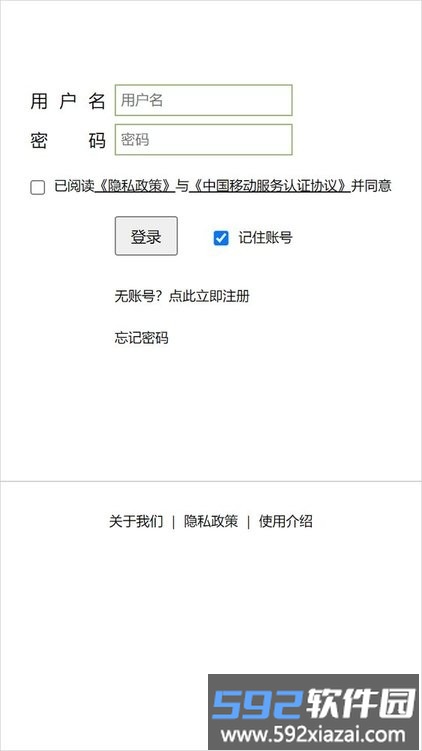This screenshot has height=751, width=422.
Task: Click the 用户名 text input field
Action: point(203,100)
